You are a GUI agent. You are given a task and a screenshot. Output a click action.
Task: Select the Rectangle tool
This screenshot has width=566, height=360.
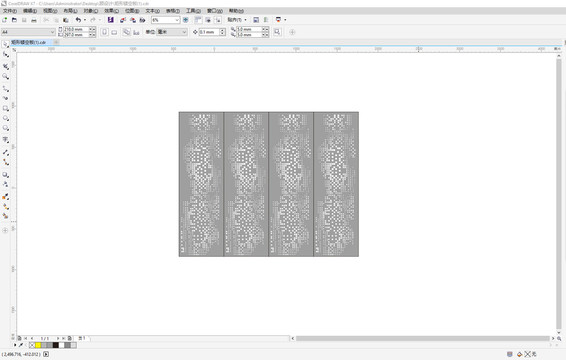click(5, 108)
